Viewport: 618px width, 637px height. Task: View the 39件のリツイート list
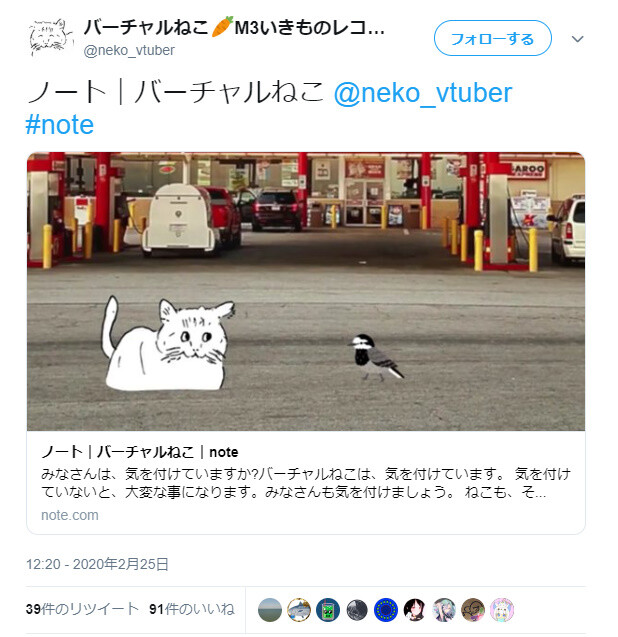82,609
